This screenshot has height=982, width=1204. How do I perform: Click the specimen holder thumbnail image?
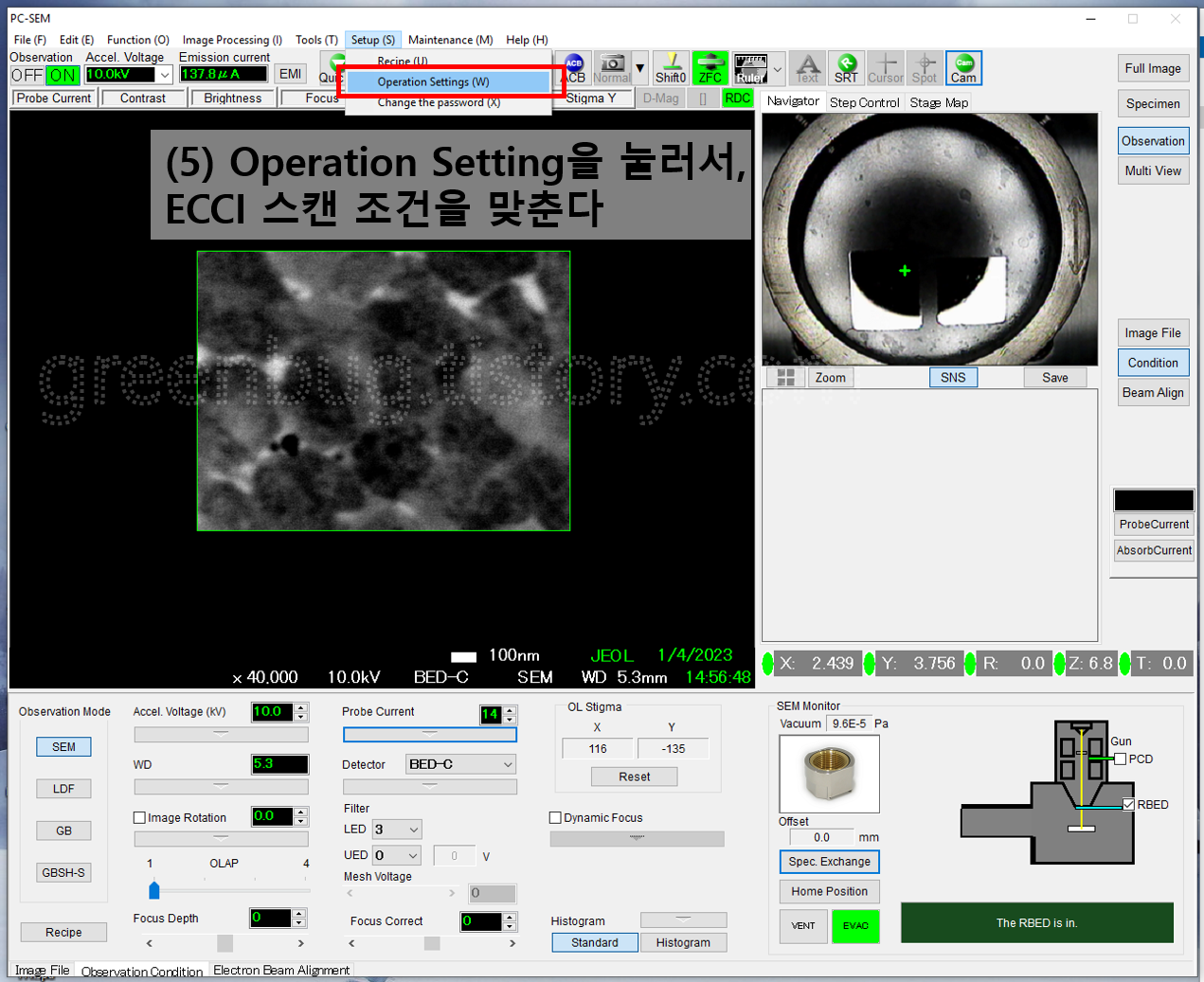pos(829,774)
